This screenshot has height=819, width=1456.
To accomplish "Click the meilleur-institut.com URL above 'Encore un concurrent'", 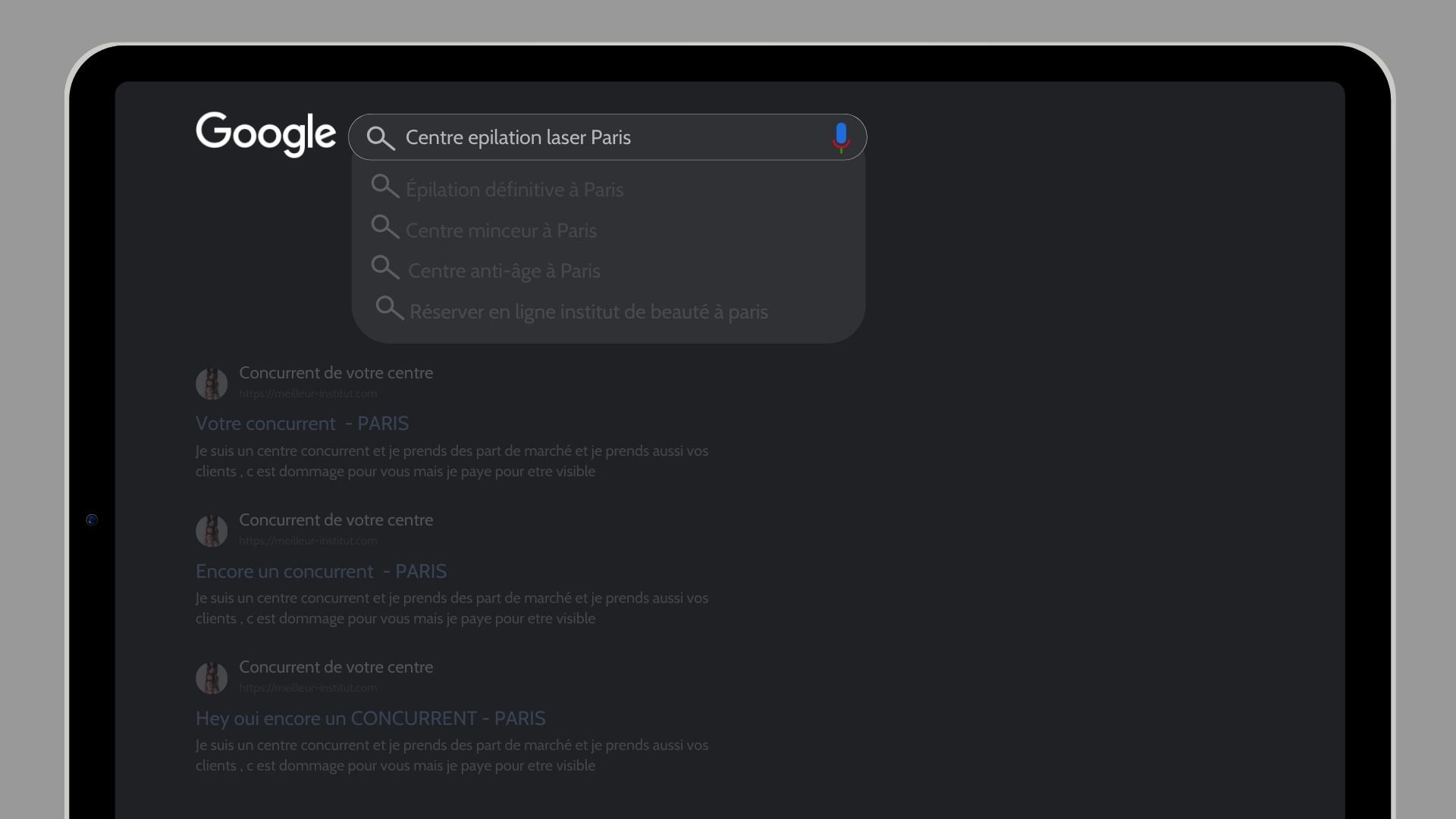I will pos(308,541).
